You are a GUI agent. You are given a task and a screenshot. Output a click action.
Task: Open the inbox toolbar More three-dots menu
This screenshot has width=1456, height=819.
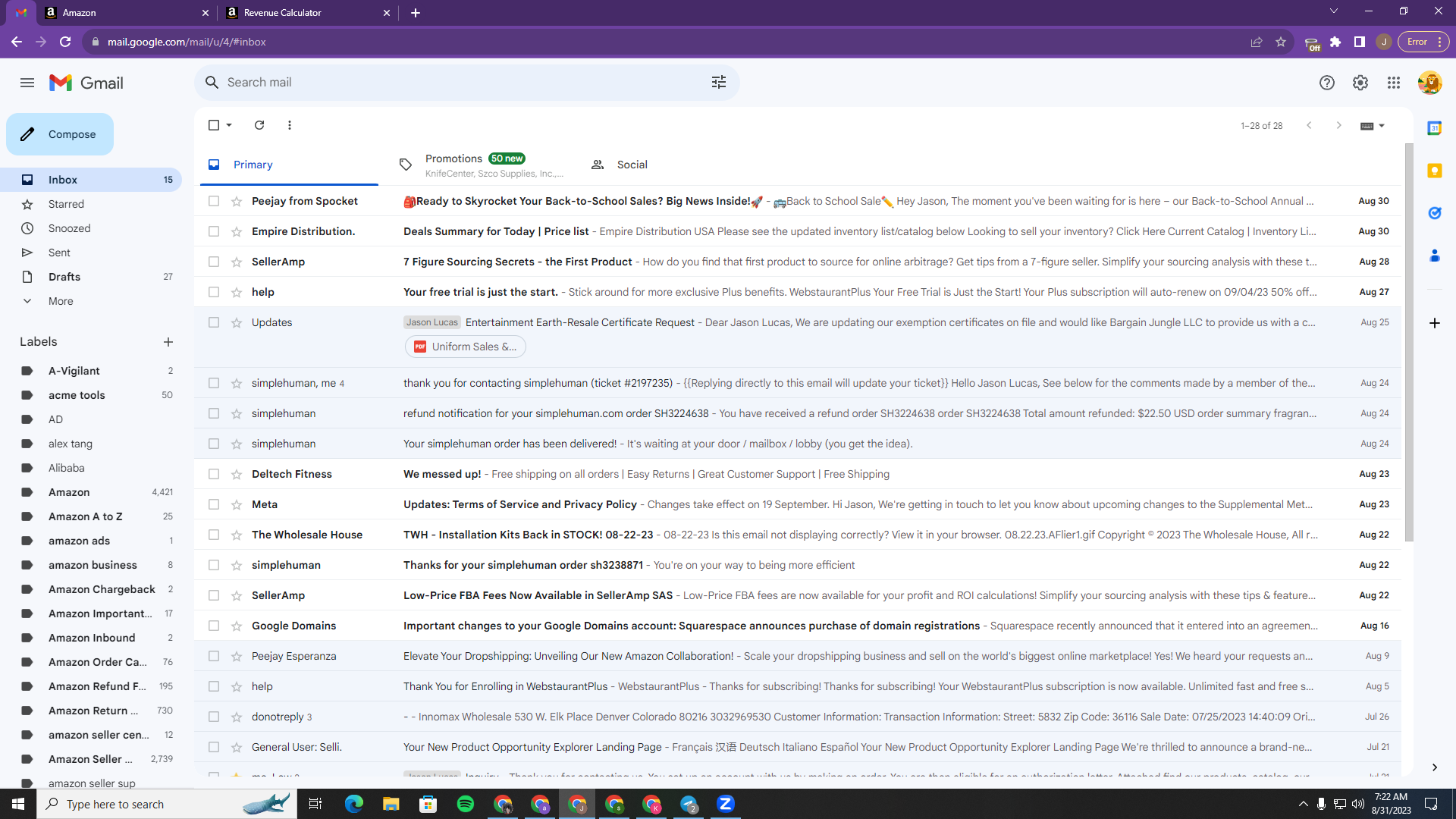pyautogui.click(x=290, y=125)
